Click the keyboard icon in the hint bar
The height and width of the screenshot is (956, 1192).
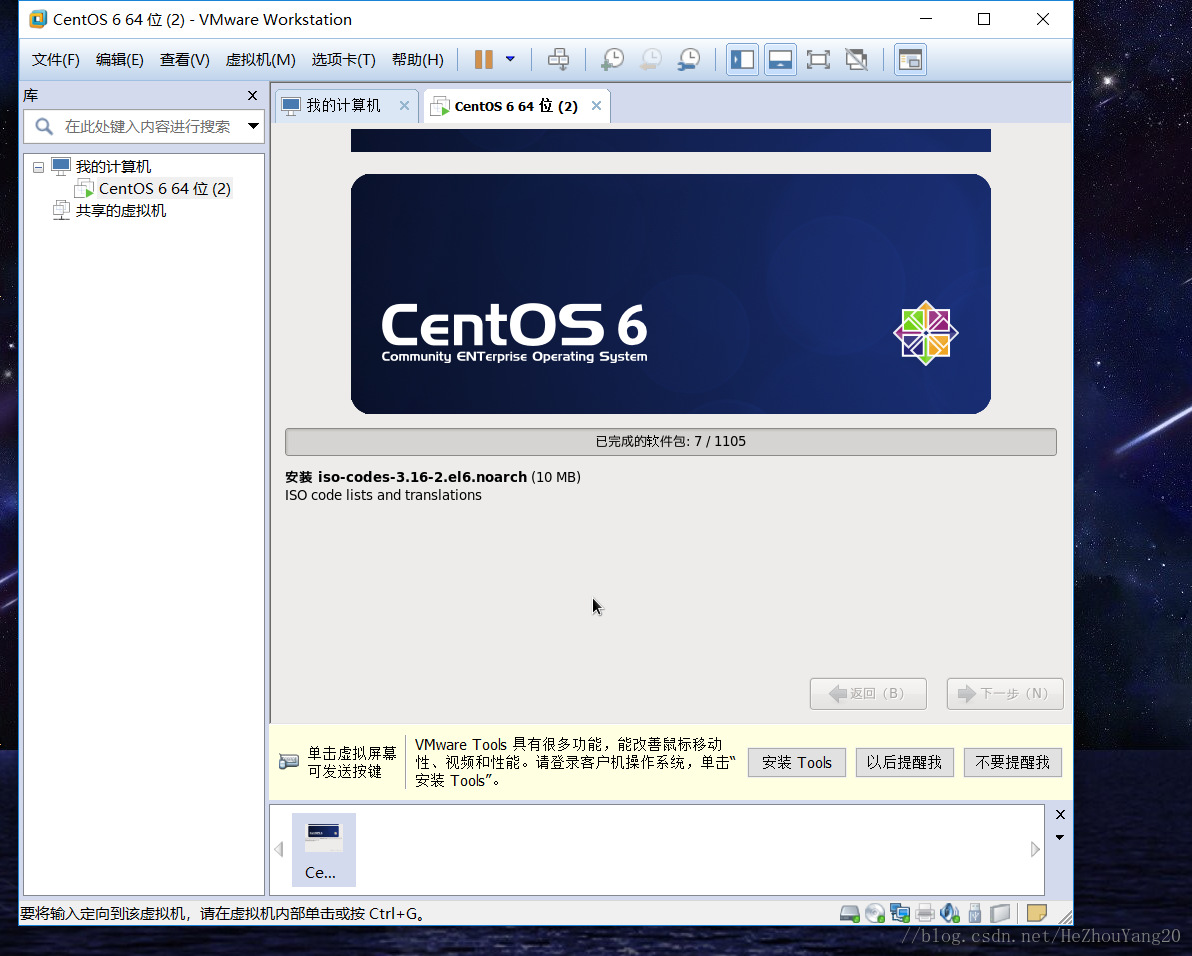(x=289, y=761)
